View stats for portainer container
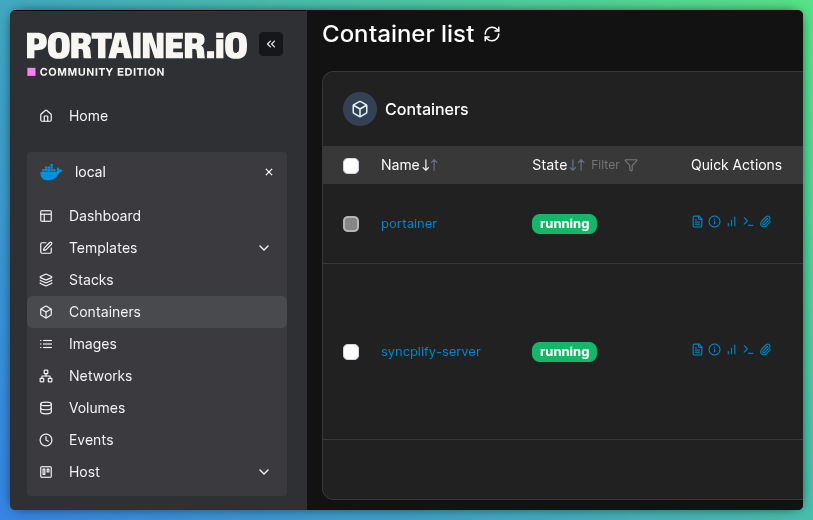The width and height of the screenshot is (813, 520). click(731, 222)
